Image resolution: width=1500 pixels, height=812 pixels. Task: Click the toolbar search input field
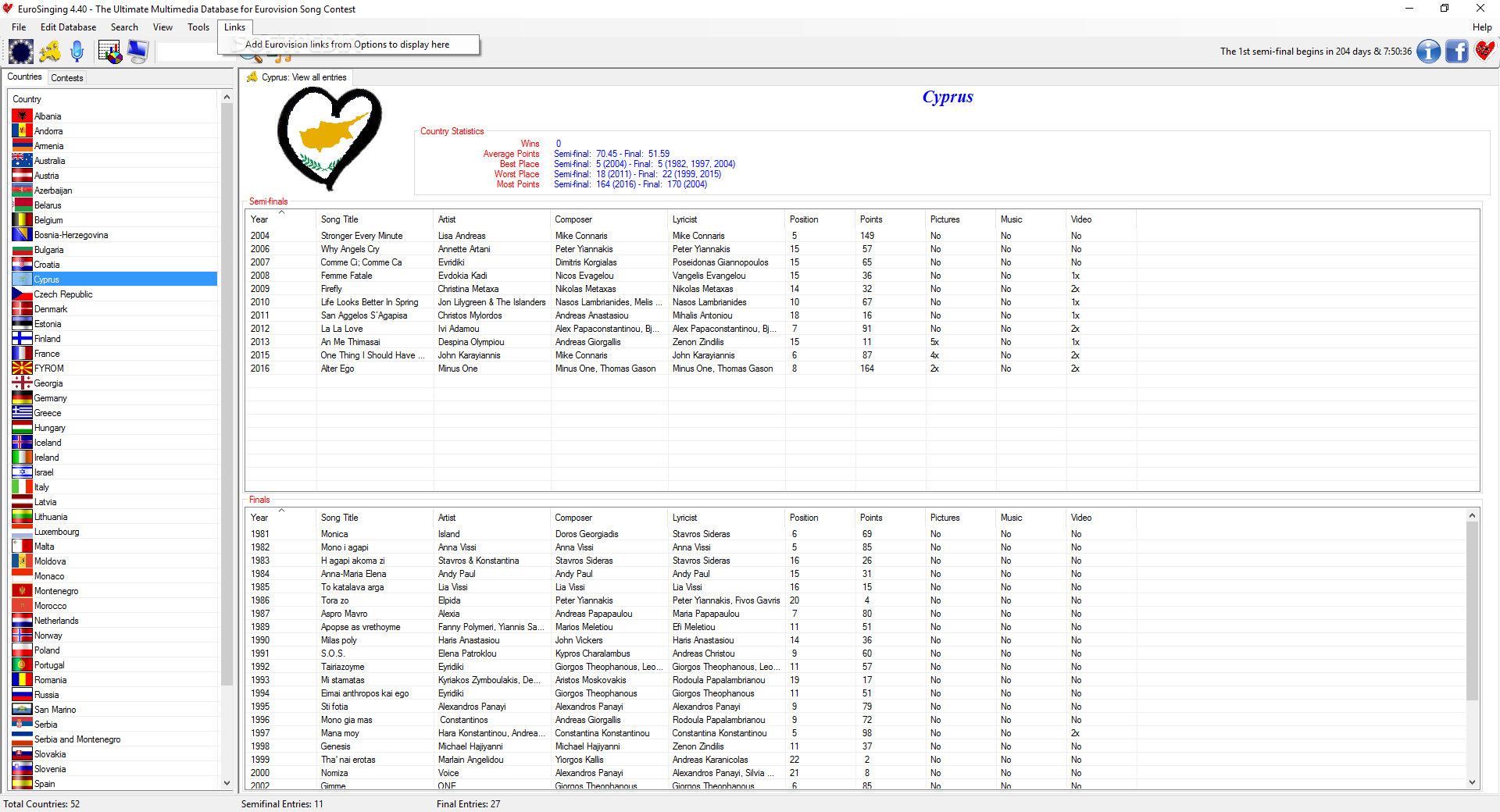point(187,52)
